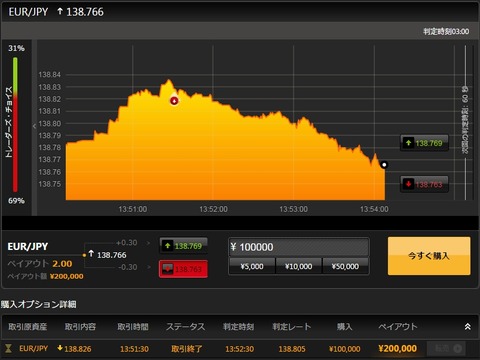Click the 13:52:30 expiry time cell

click(x=240, y=349)
